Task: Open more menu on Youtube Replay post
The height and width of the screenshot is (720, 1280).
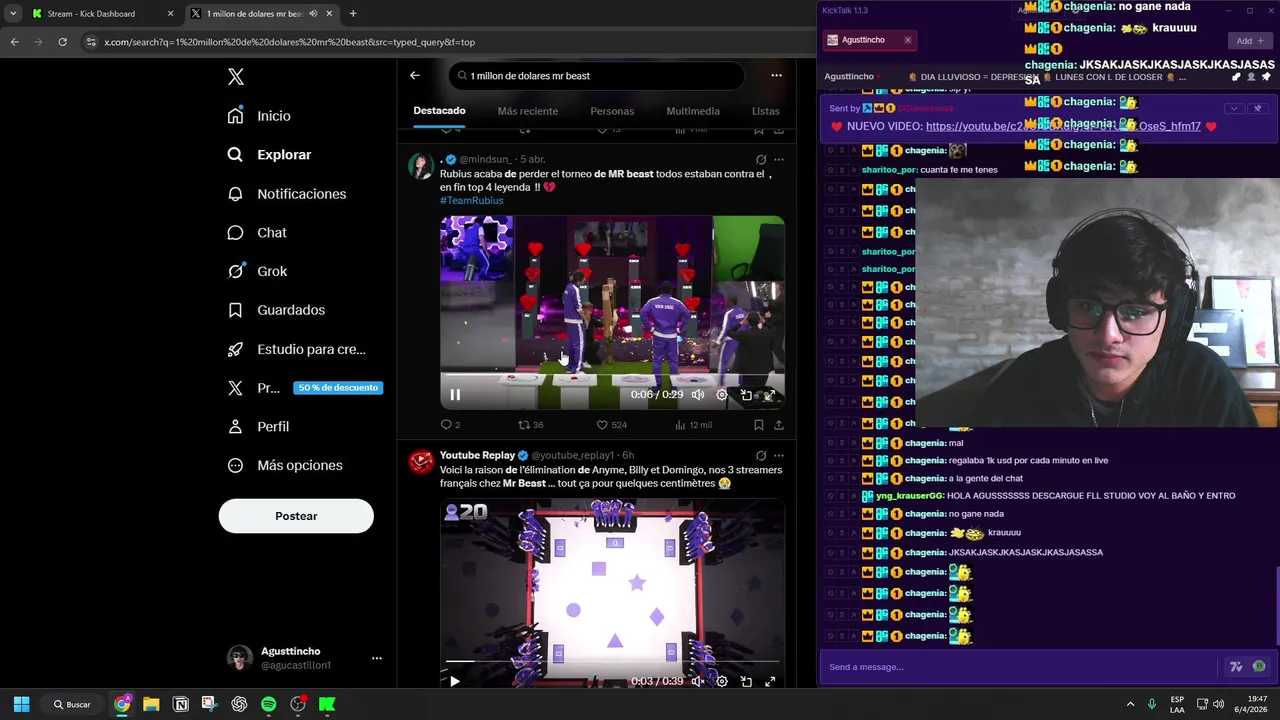Action: [779, 455]
